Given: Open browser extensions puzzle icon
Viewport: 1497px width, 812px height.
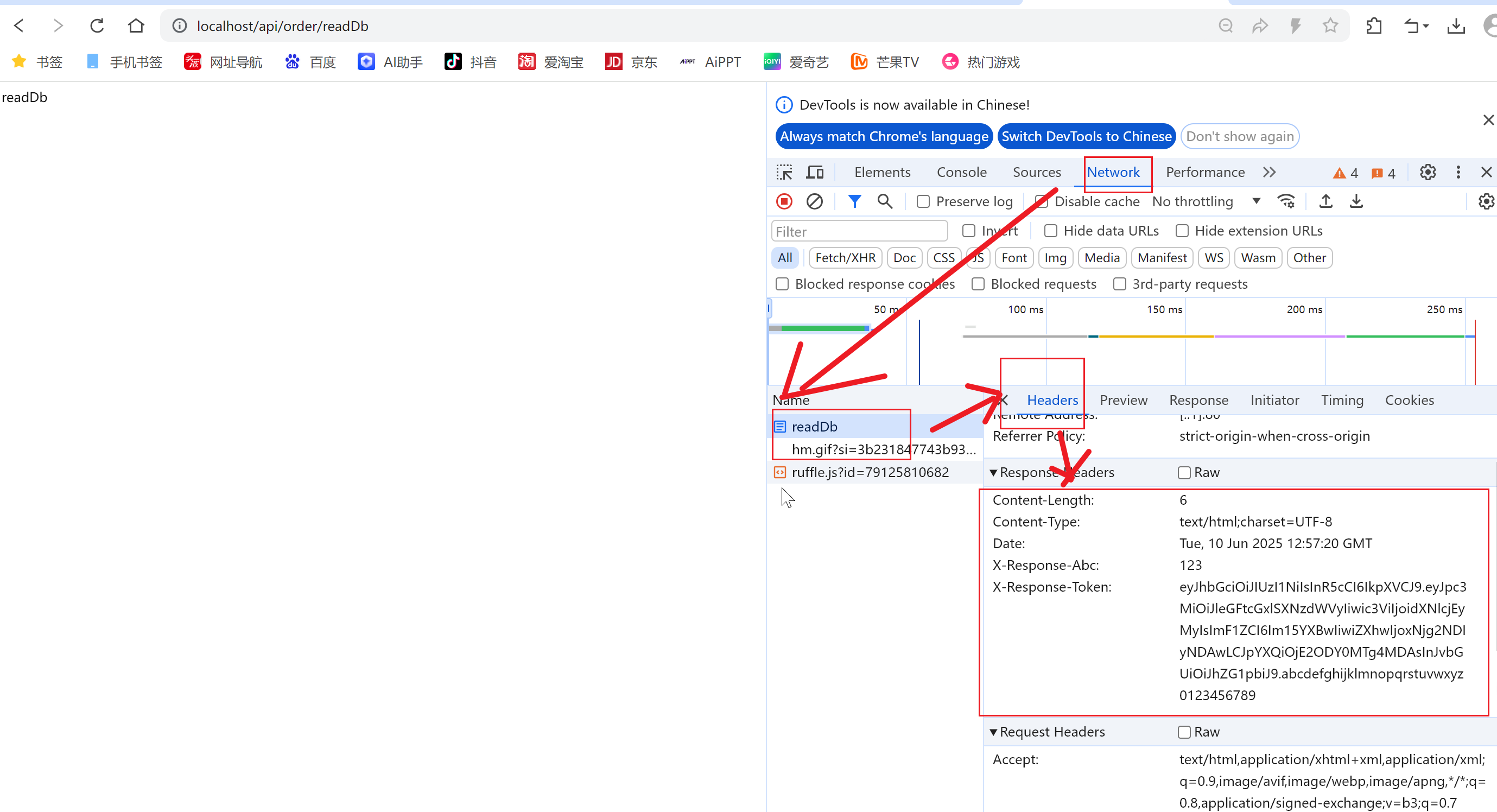Looking at the screenshot, I should click(x=1374, y=26).
